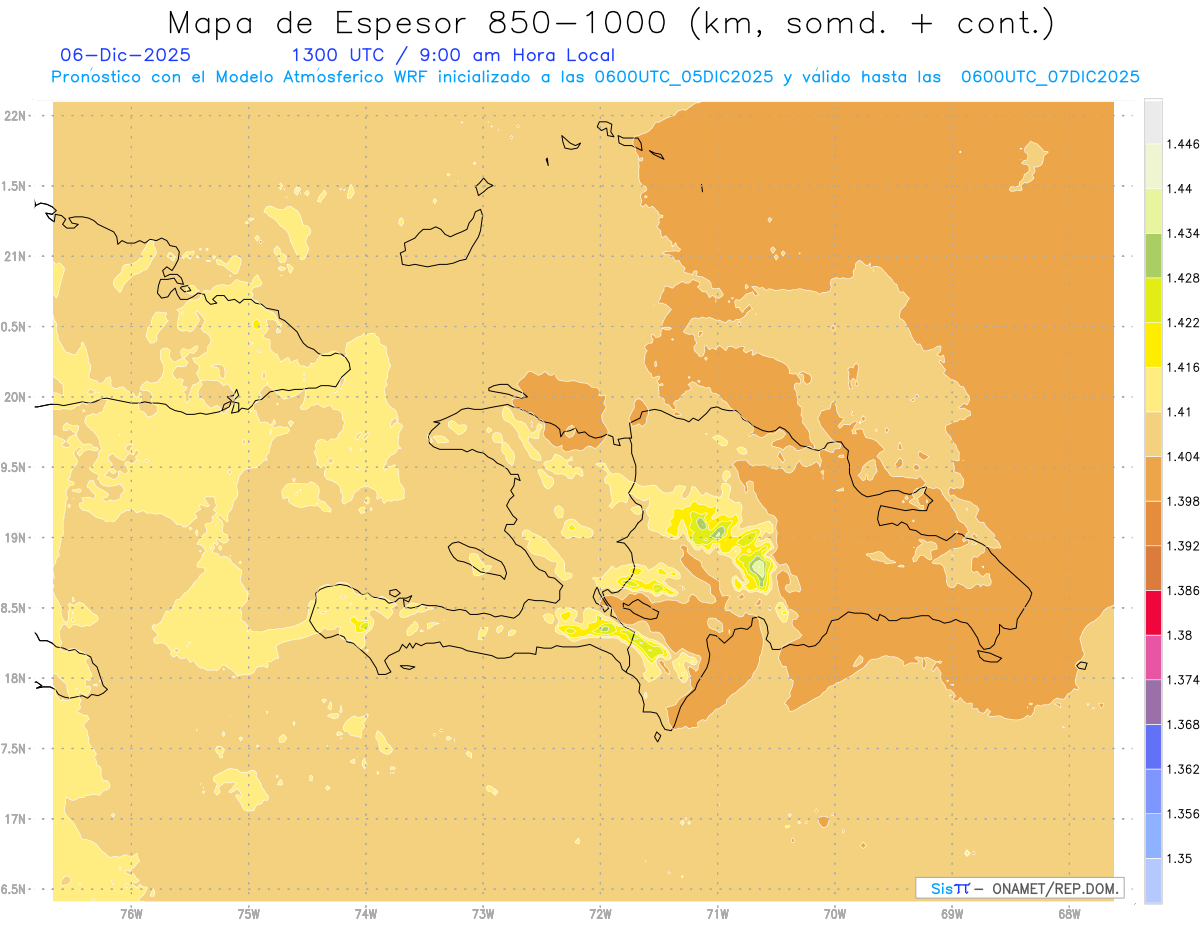Click the colorbar value '1.428'

point(1183,277)
